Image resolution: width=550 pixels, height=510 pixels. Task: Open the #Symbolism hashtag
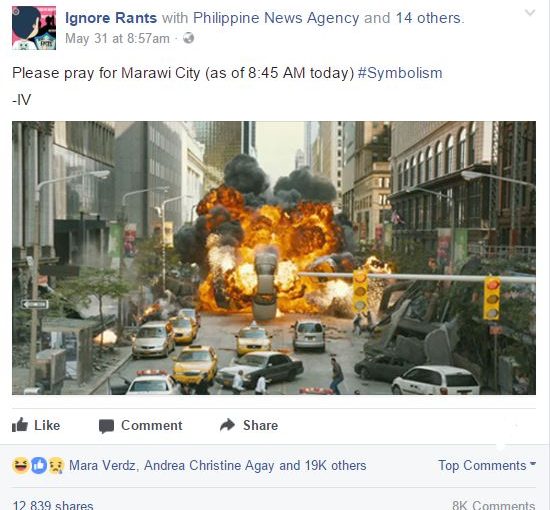point(400,73)
